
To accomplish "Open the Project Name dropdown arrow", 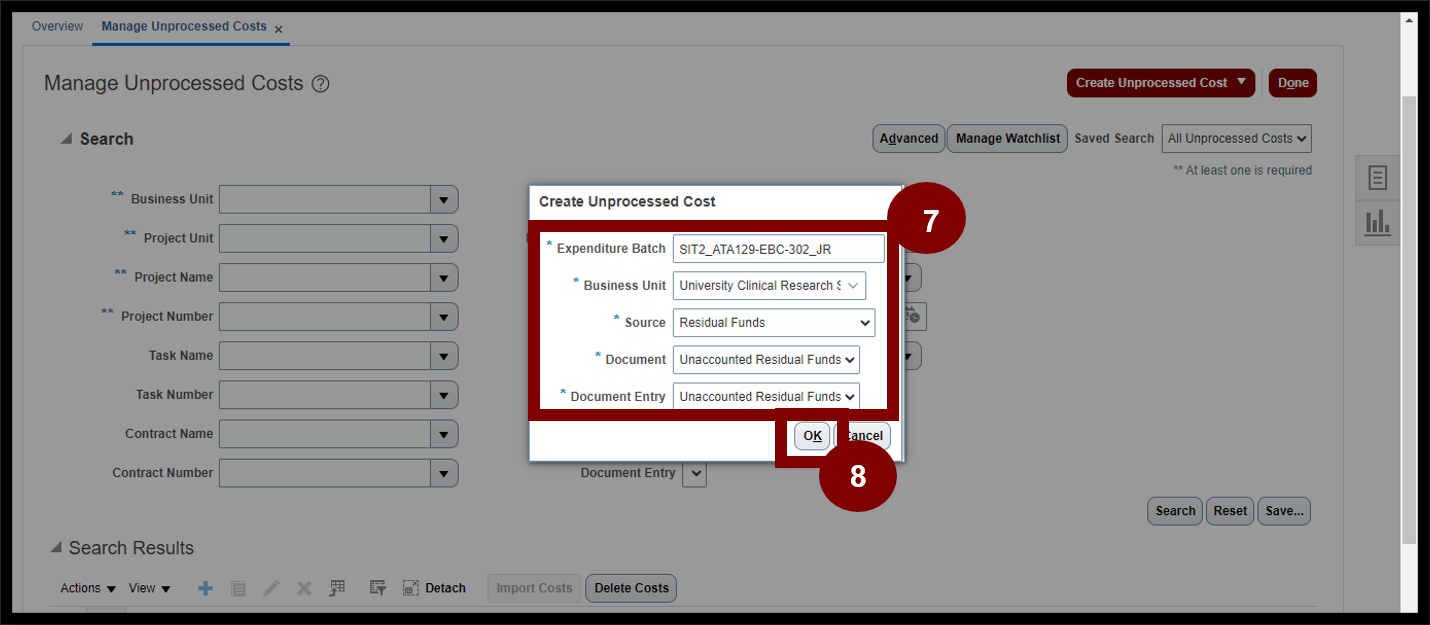I will pyautogui.click(x=444, y=277).
